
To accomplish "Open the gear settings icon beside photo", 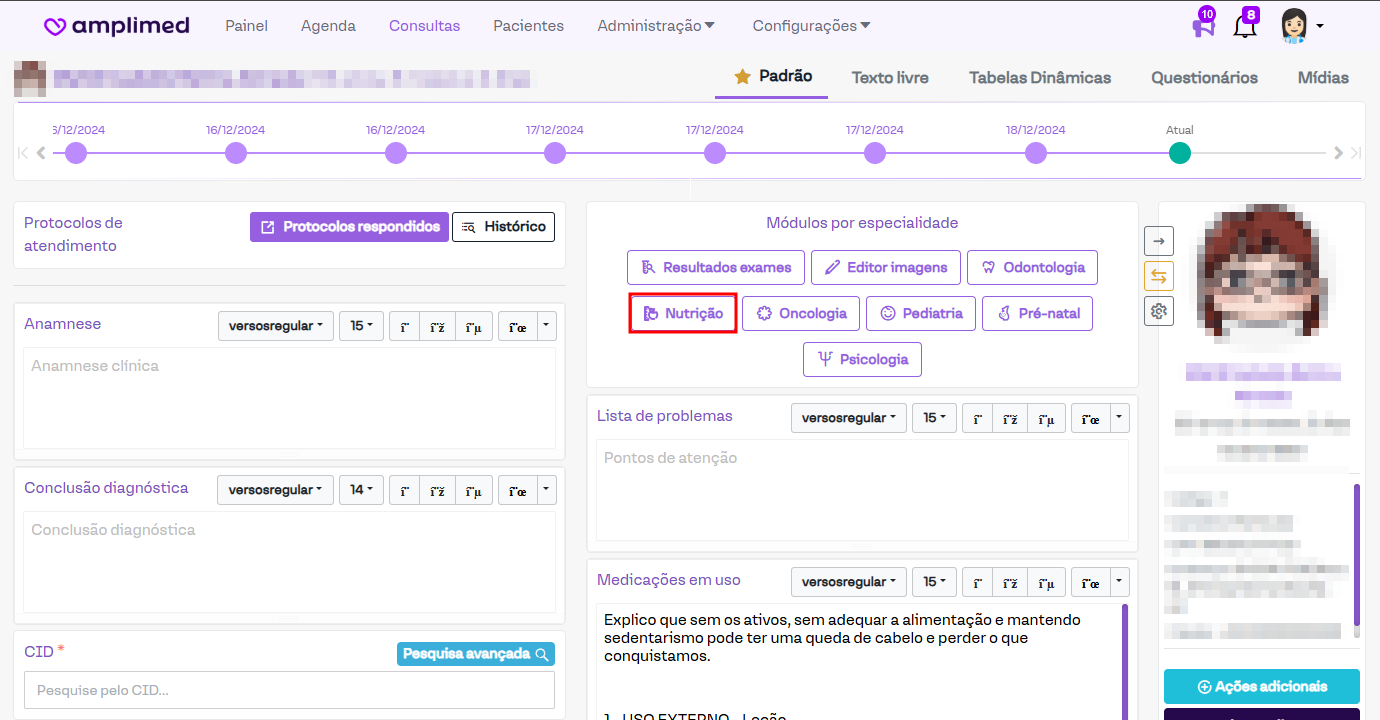I will tap(1159, 311).
